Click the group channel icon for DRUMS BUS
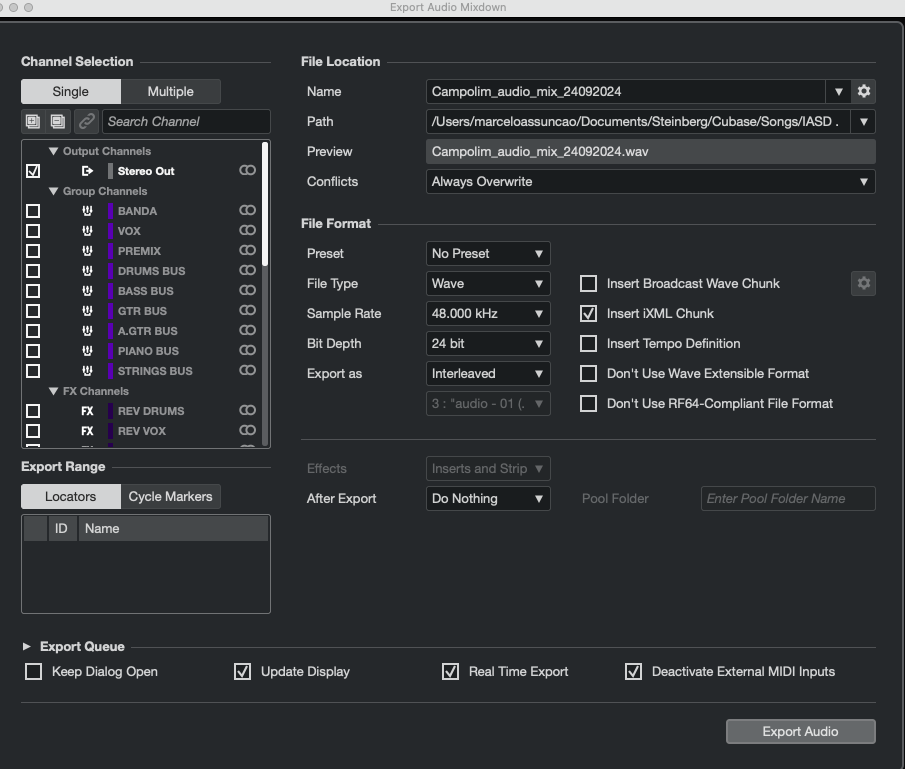The width and height of the screenshot is (905, 769). coord(87,271)
